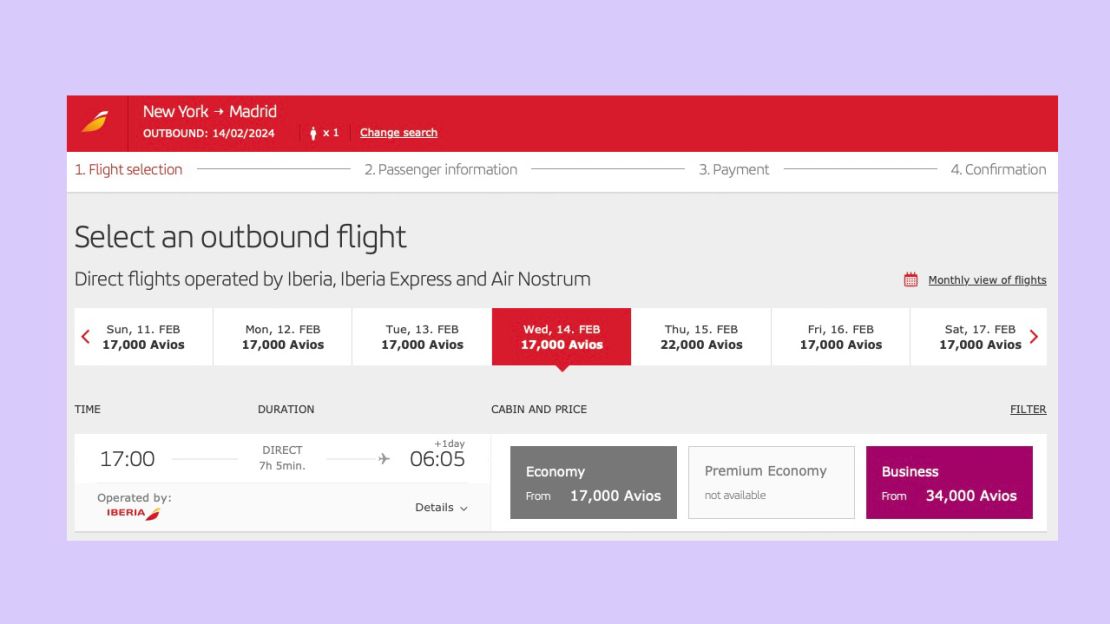Image resolution: width=1110 pixels, height=624 pixels.
Task: Choose Business from 34,000 Avios
Action: 949,482
